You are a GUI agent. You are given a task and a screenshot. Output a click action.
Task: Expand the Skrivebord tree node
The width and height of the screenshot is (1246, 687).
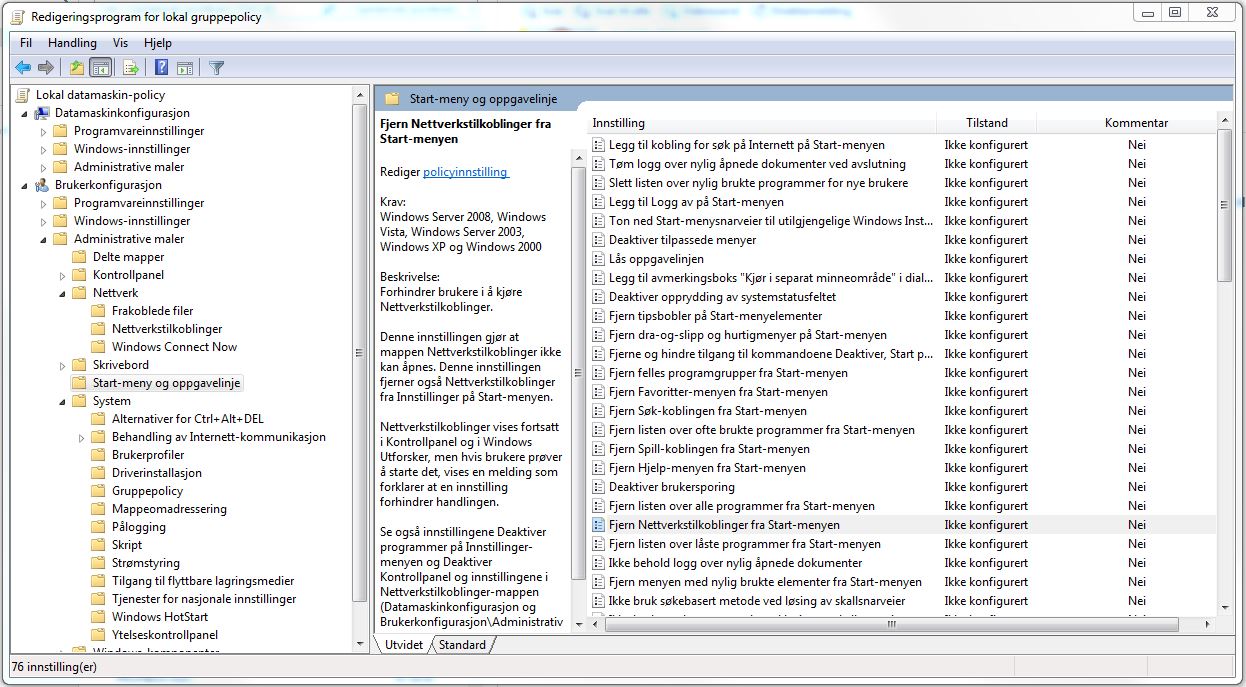pyautogui.click(x=62, y=365)
